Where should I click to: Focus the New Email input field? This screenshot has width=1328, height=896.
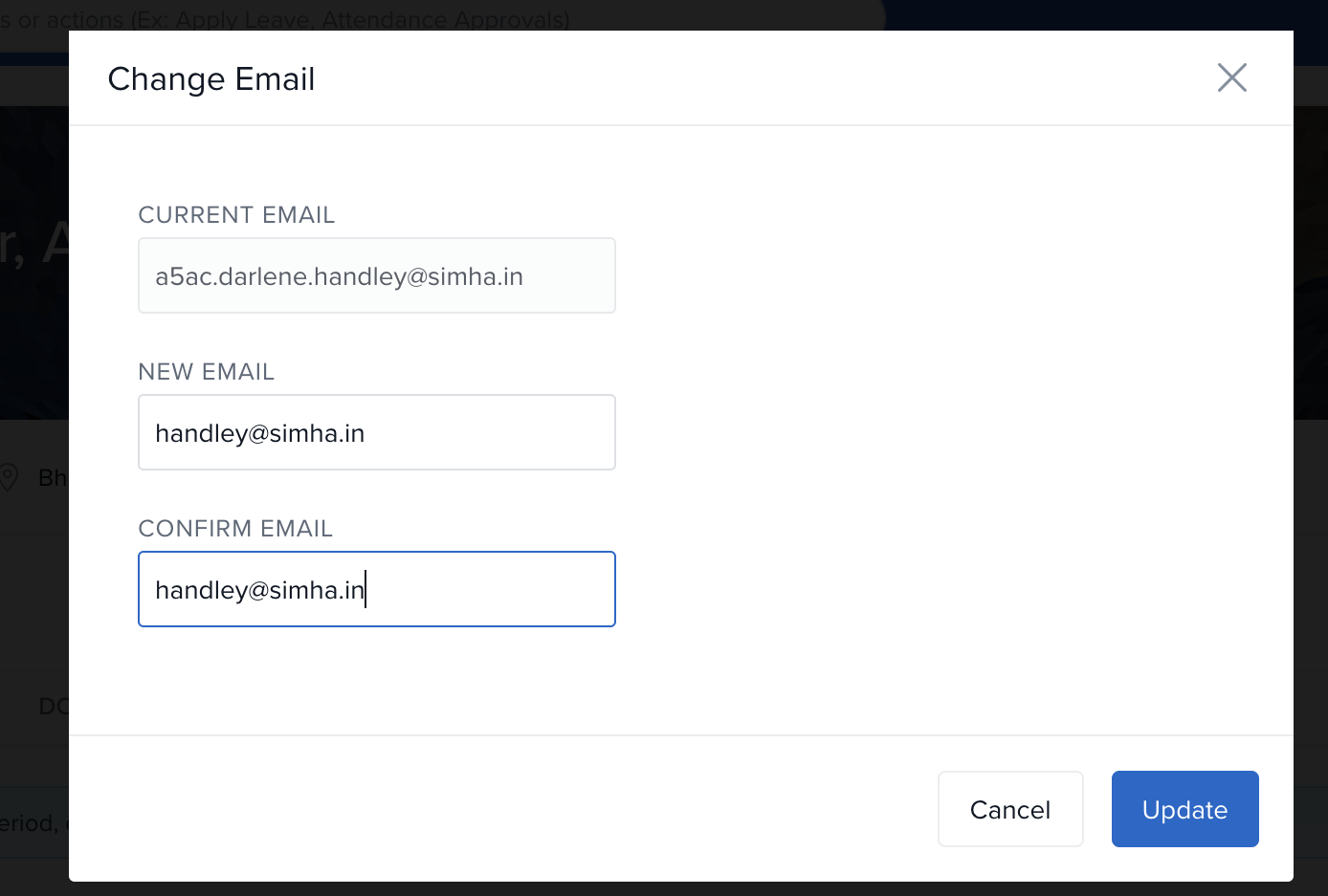(377, 432)
